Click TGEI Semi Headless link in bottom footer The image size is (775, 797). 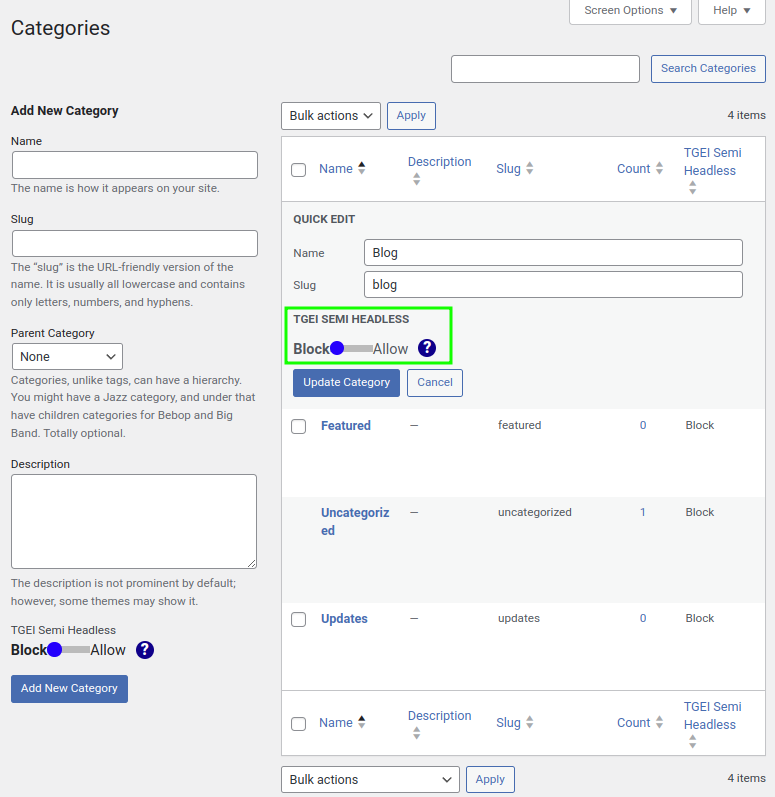[x=712, y=716]
